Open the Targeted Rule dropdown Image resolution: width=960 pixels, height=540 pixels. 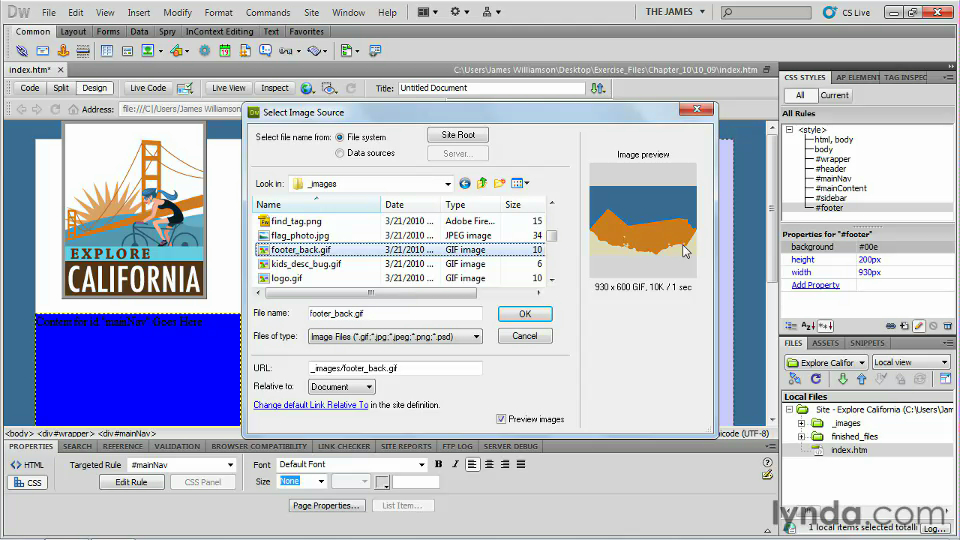click(x=230, y=465)
